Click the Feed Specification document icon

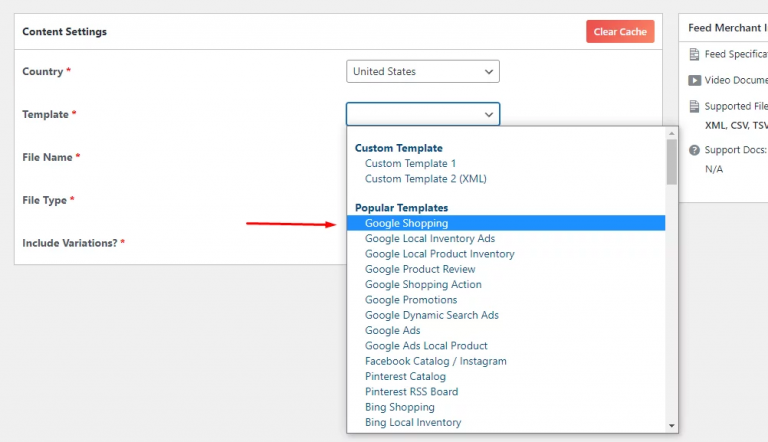pyautogui.click(x=695, y=54)
